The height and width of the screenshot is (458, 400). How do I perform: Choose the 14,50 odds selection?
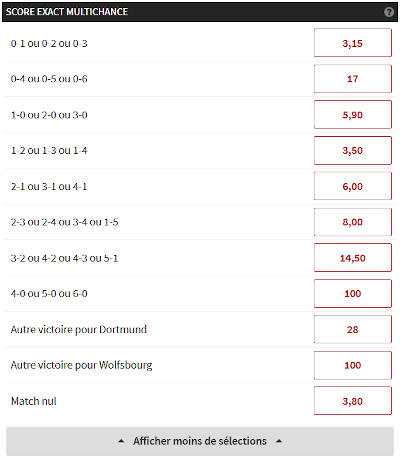pos(353,258)
